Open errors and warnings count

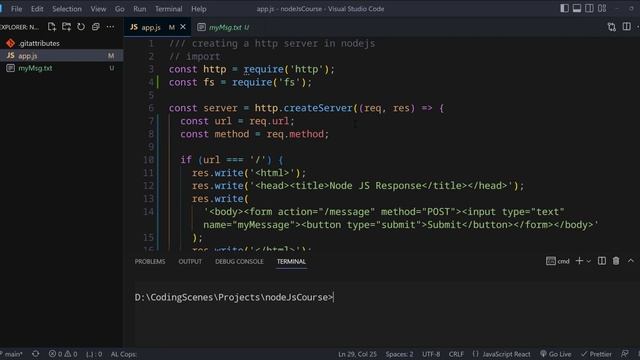click(x=63, y=354)
